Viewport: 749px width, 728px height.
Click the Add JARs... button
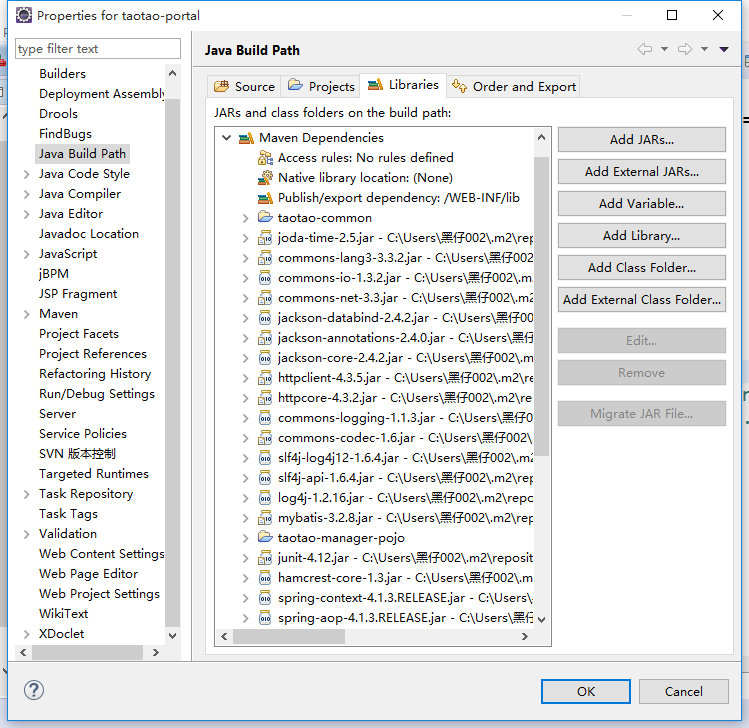[642, 139]
